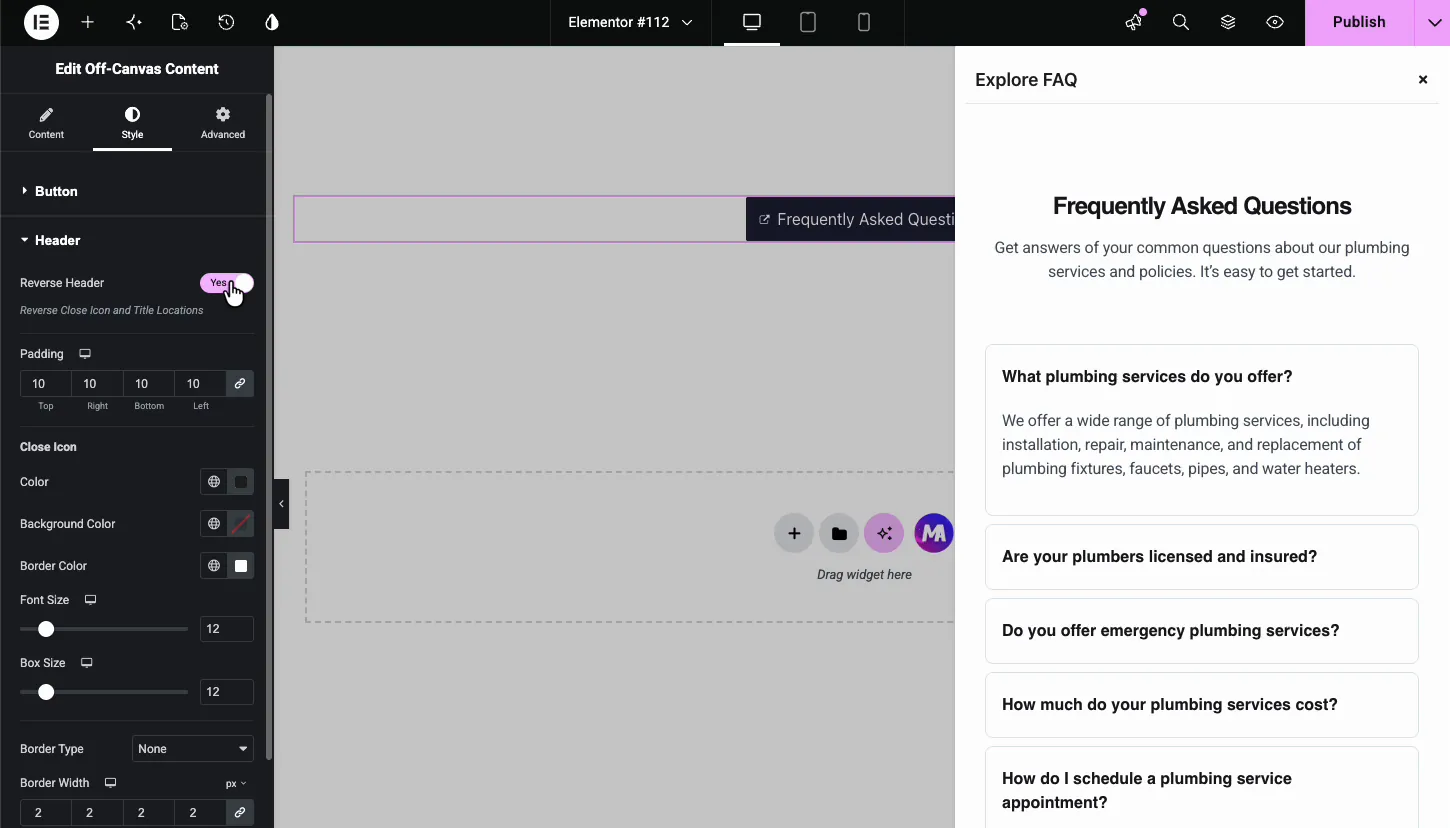The height and width of the screenshot is (828, 1450).
Task: Switch to mobile preview mode
Action: 864,22
